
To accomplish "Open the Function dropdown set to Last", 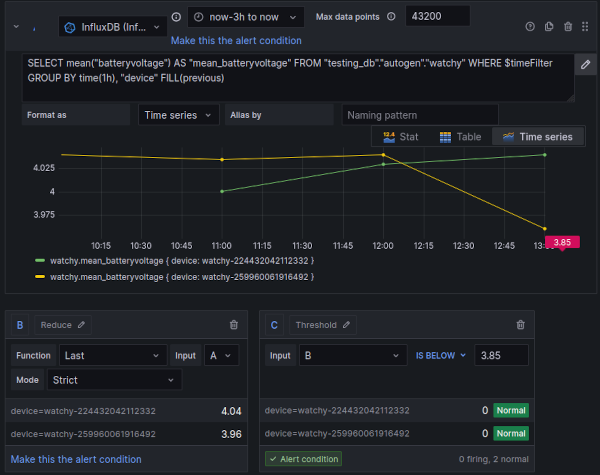I will coord(113,355).
